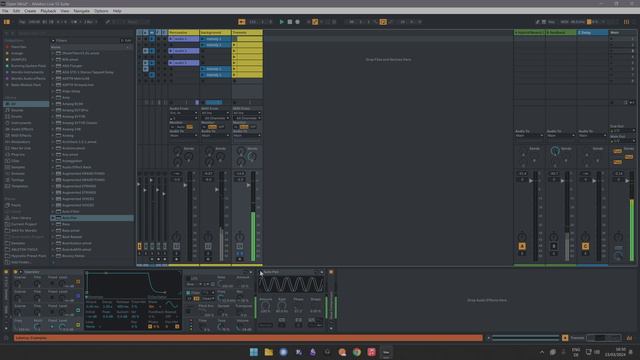This screenshot has height=360, width=640.
Task: Open the Edit menu
Action: pyautogui.click(x=16, y=11)
